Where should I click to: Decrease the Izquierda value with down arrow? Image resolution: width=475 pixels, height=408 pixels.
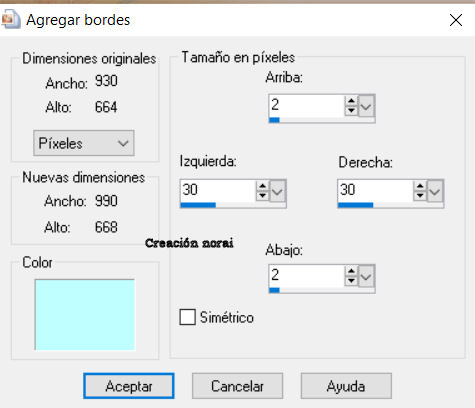point(262,196)
